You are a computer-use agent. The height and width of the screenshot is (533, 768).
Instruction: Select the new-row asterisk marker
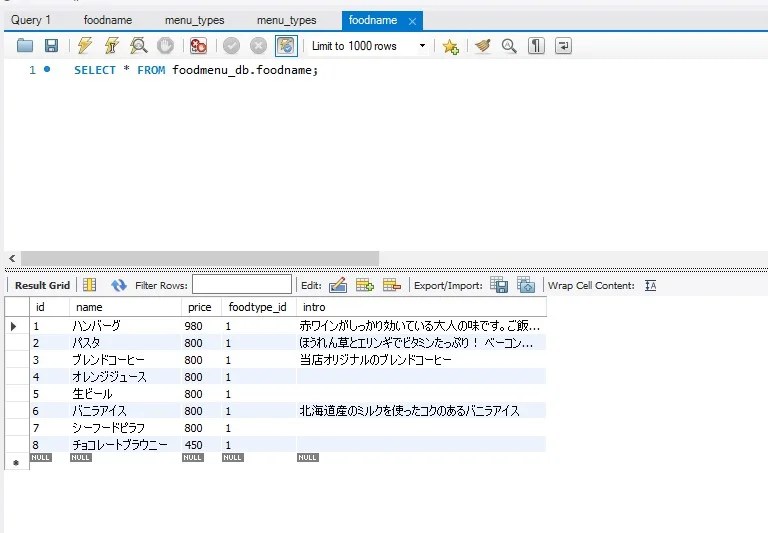coord(16,462)
